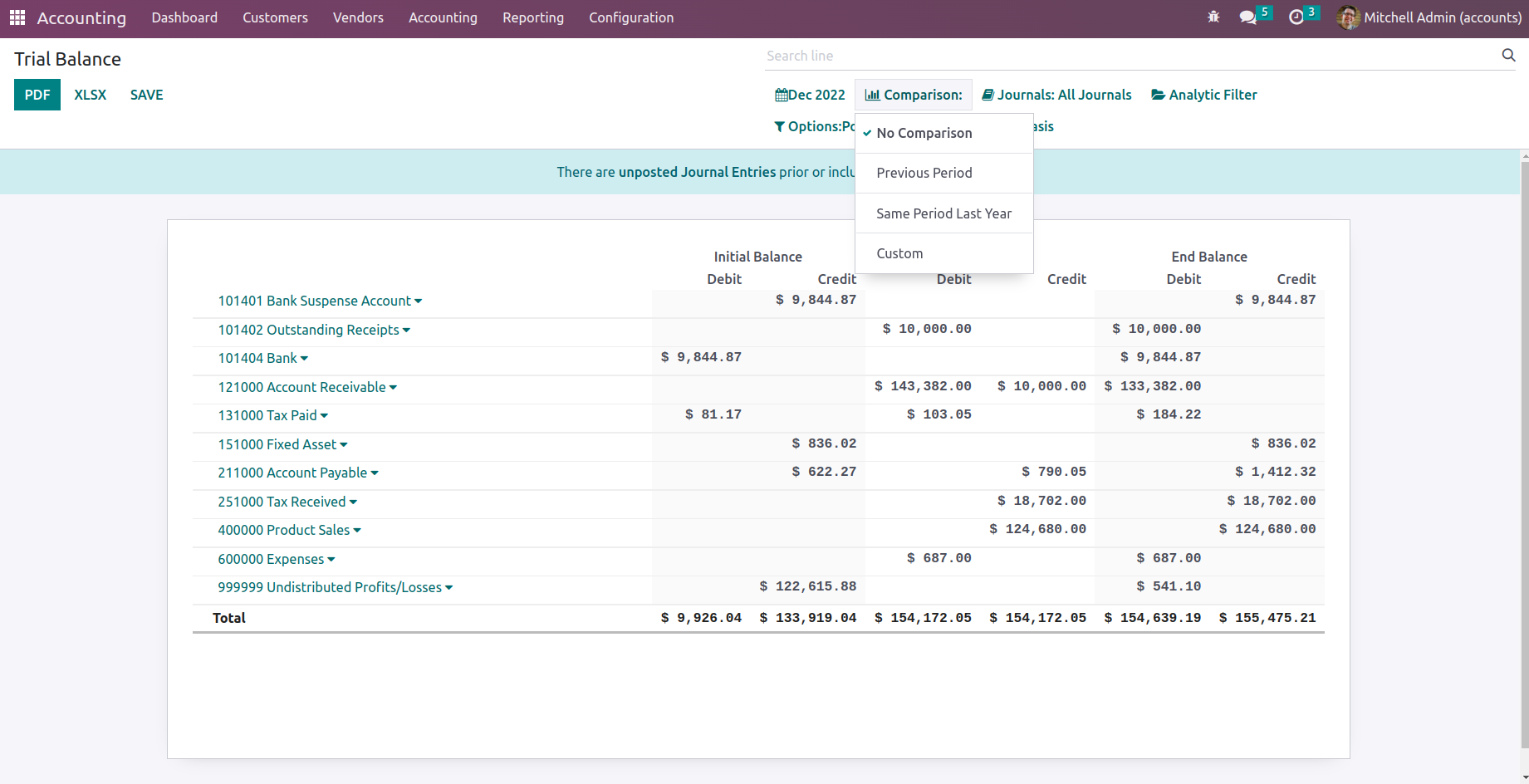Export report with PDF button
This screenshot has width=1529, height=784.
pos(37,95)
